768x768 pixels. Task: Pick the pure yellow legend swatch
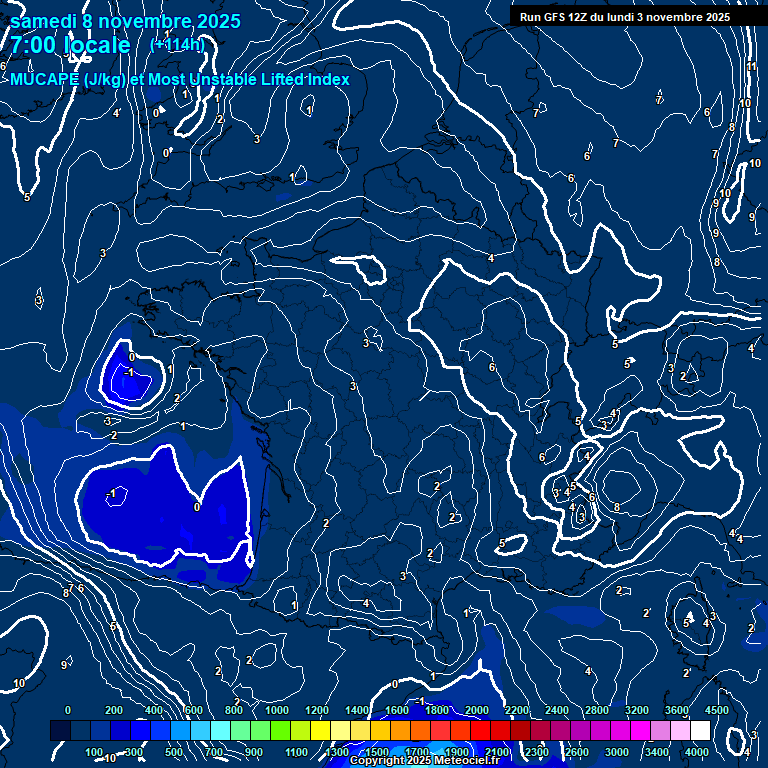tap(321, 730)
